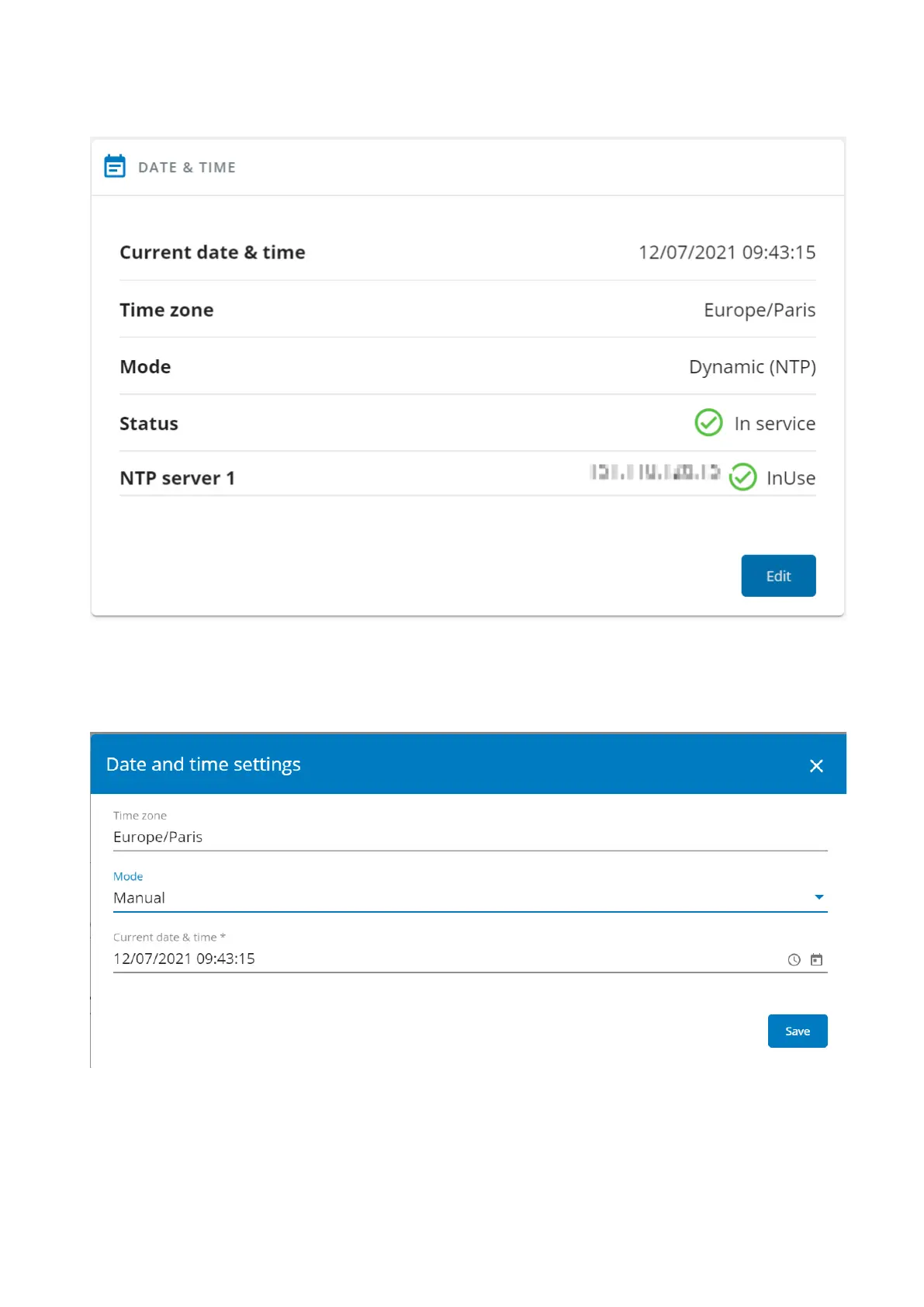Click the Date and time settings title

tap(203, 764)
